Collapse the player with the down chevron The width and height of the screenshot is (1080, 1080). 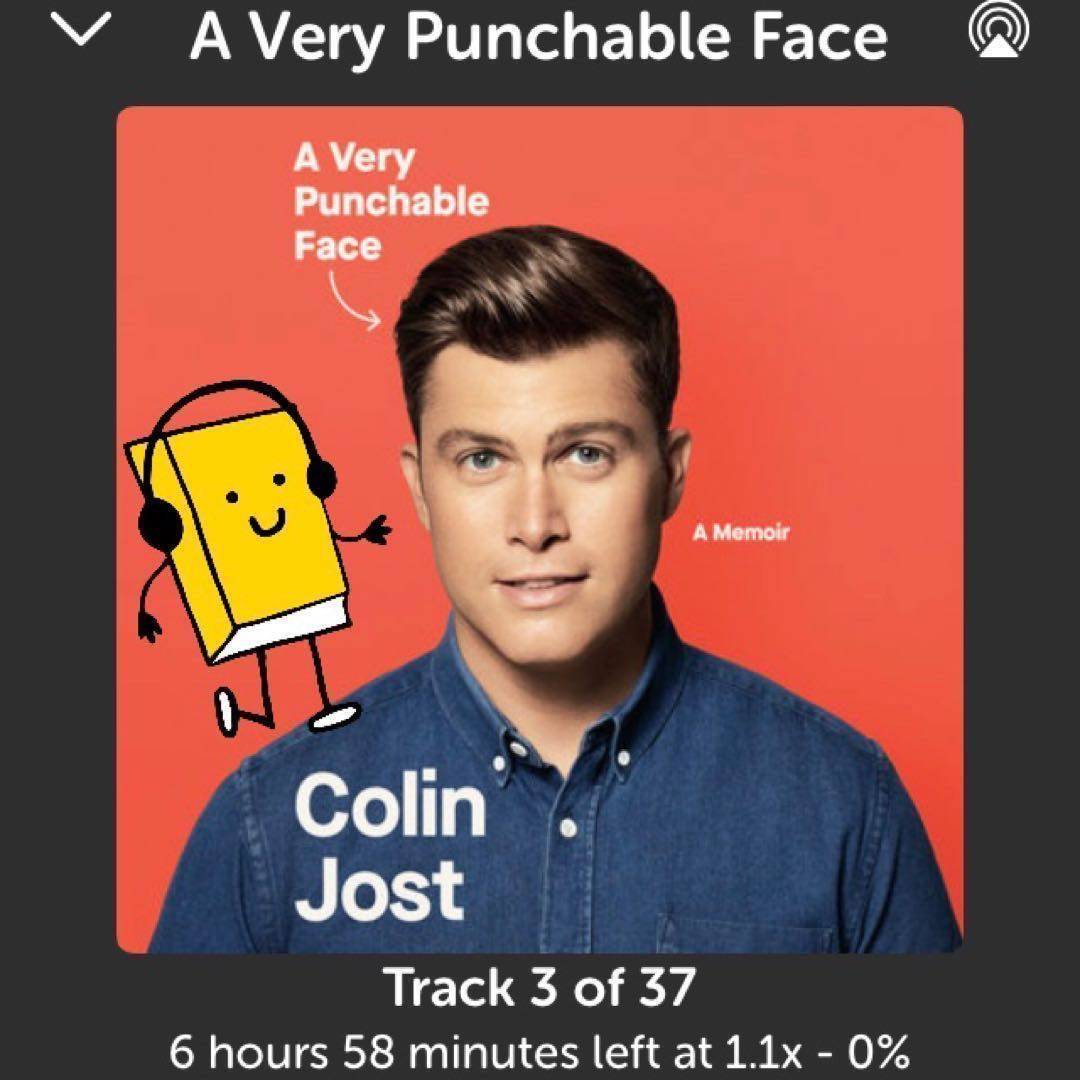click(x=81, y=30)
